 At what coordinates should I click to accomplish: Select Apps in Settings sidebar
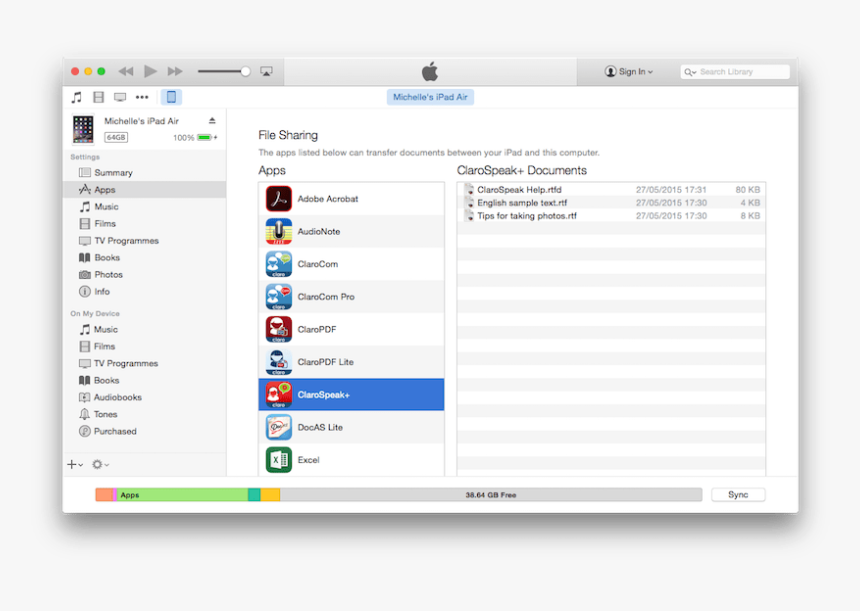click(145, 190)
